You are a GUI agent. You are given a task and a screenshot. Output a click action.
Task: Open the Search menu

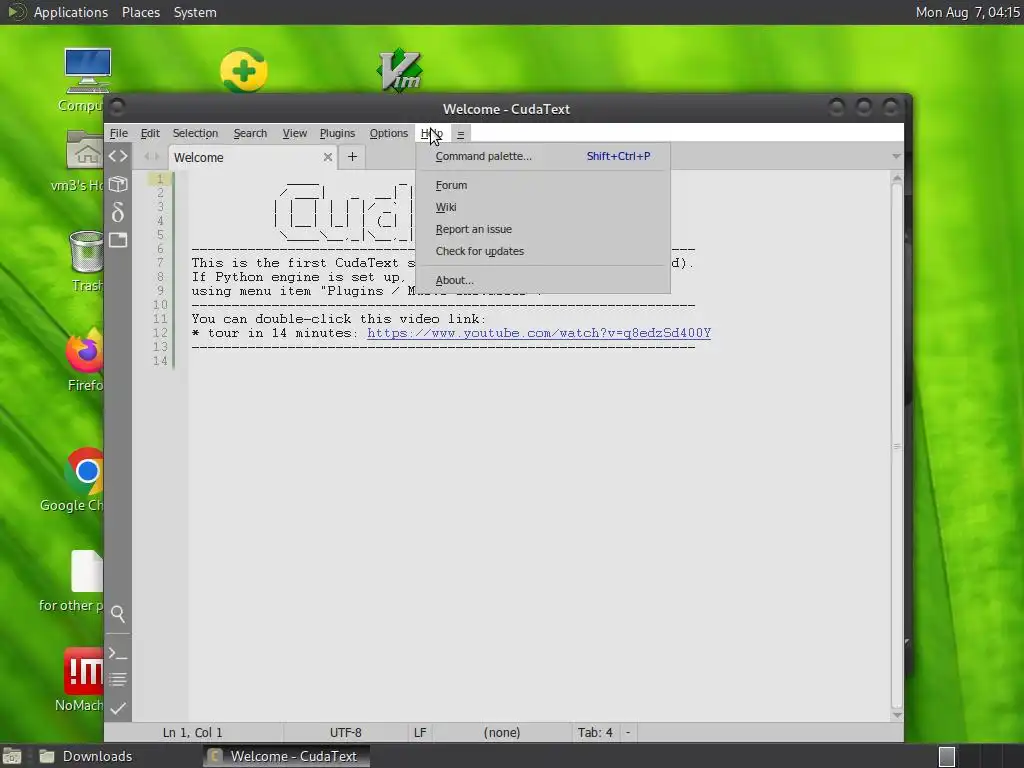pyautogui.click(x=250, y=133)
